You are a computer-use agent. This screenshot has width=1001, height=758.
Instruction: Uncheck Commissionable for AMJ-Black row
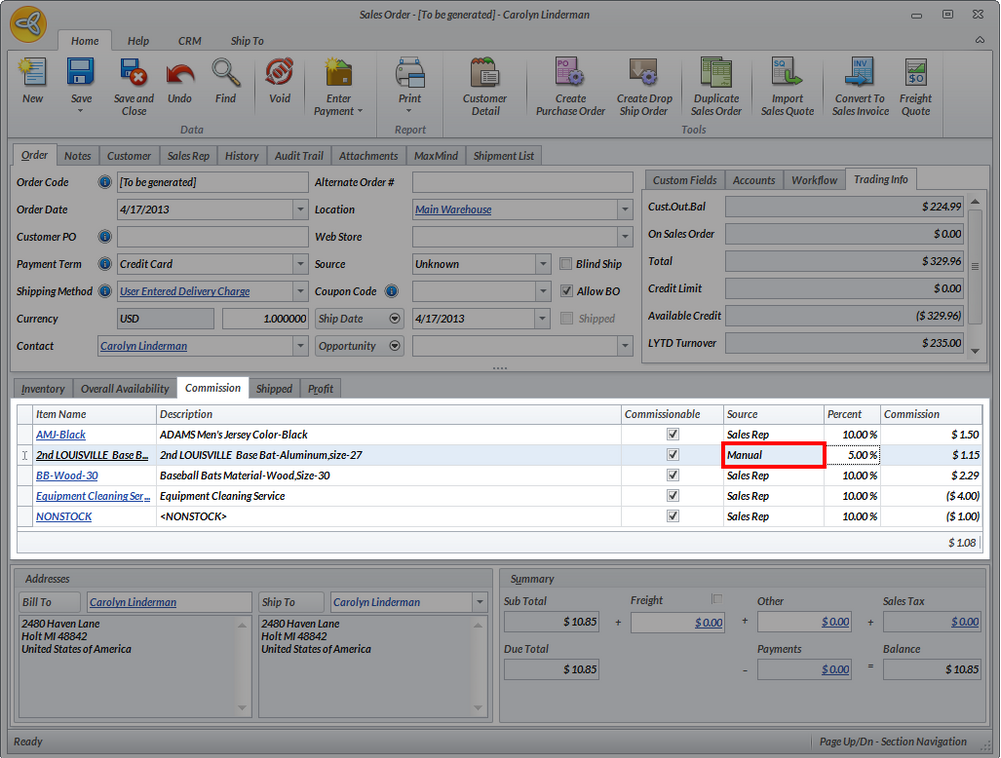673,435
